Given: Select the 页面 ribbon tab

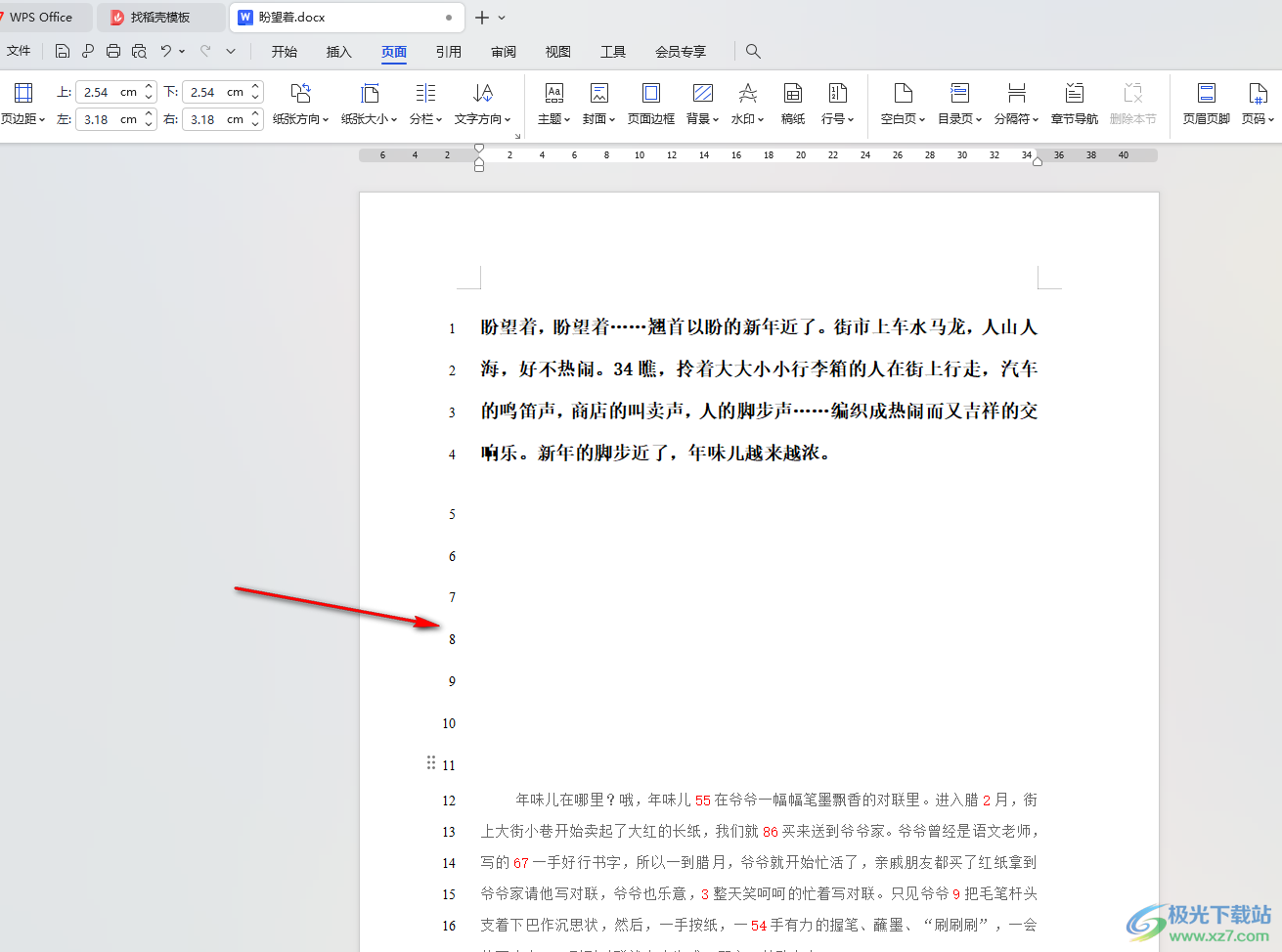Looking at the screenshot, I should [394, 52].
